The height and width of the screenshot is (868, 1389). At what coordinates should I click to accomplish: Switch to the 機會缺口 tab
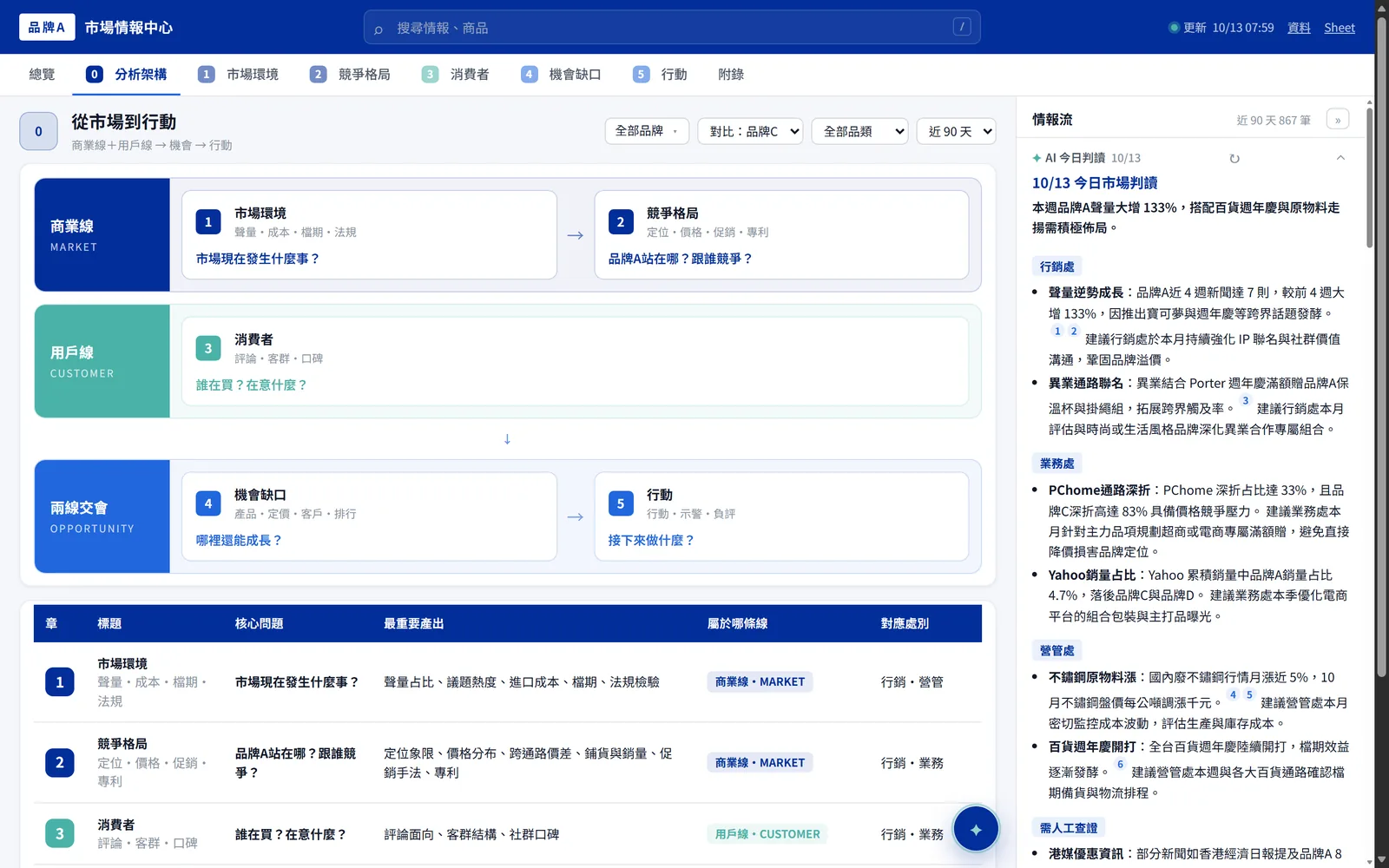coord(561,75)
